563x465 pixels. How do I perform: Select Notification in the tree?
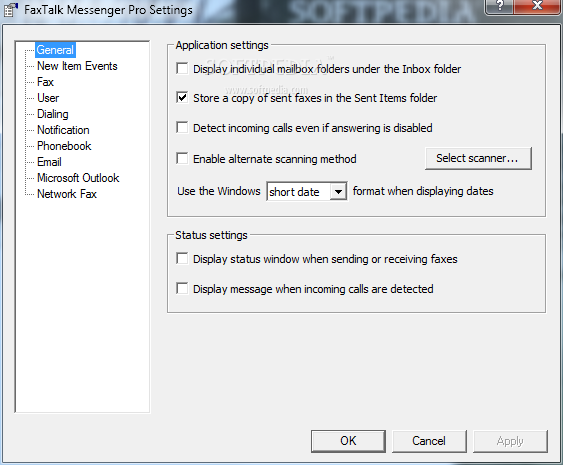tap(63, 130)
